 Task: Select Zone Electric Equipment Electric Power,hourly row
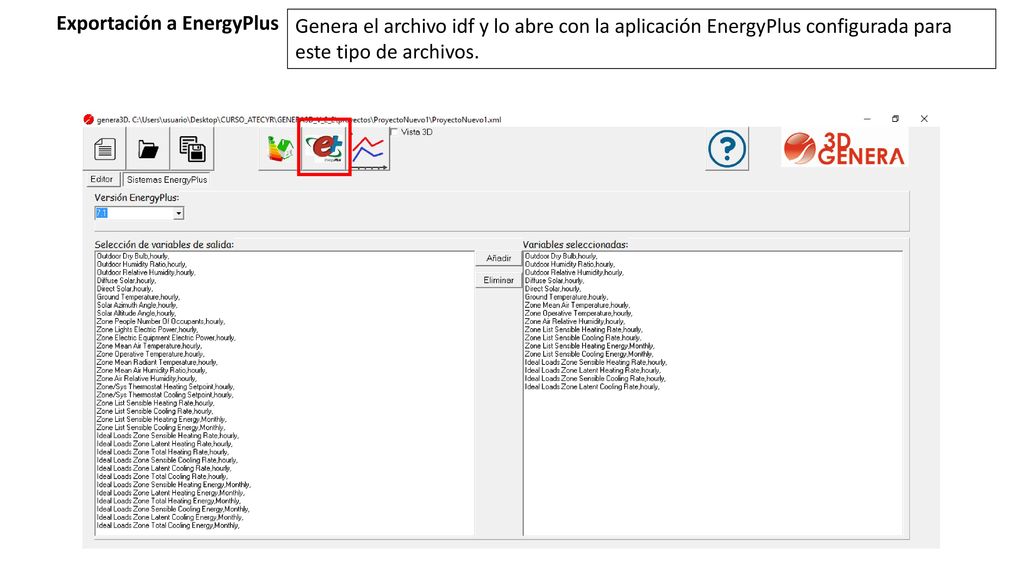[167, 338]
